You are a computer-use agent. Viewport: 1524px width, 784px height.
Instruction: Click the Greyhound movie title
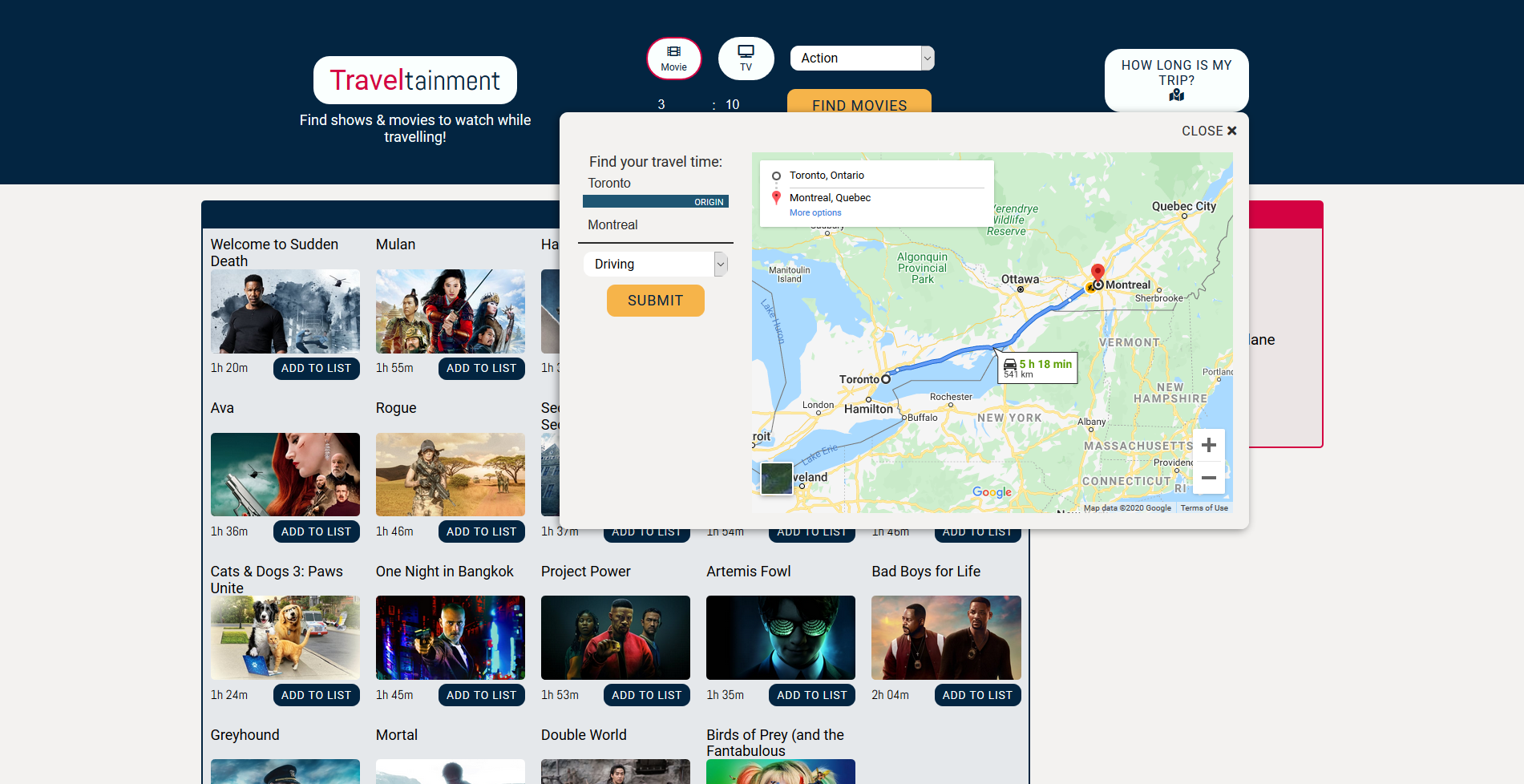tap(245, 735)
